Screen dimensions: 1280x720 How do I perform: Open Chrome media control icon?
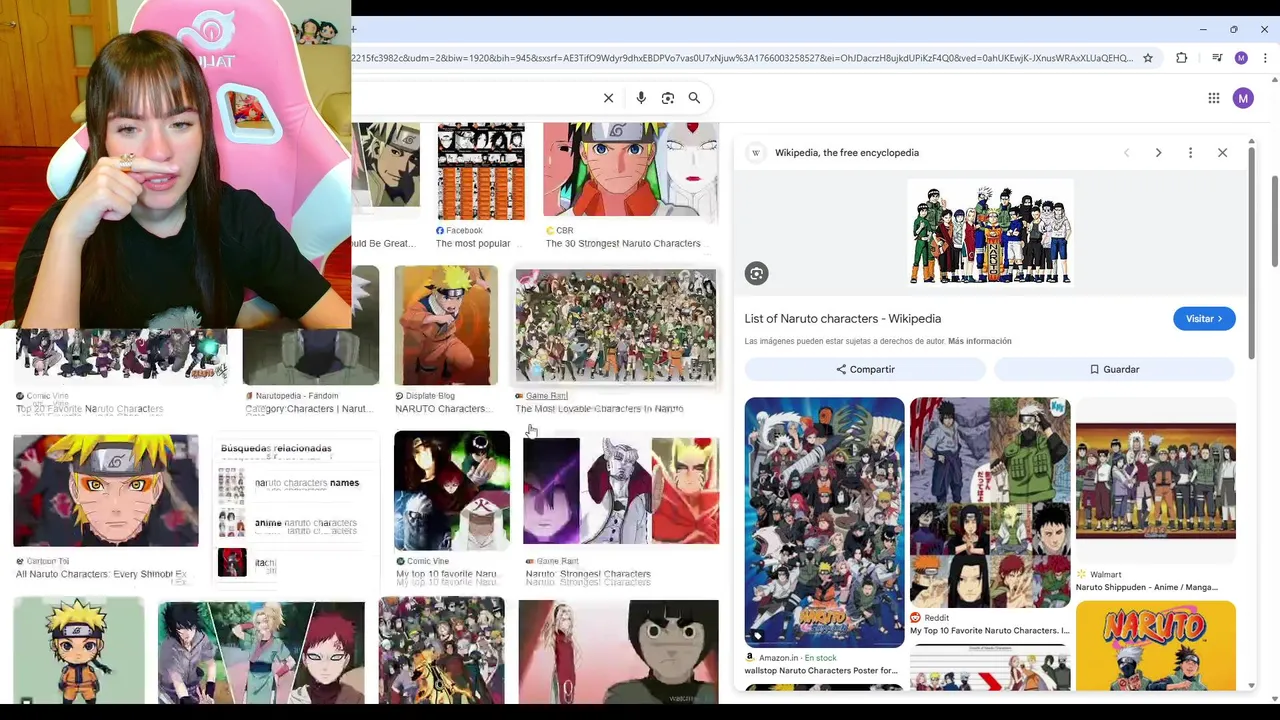(x=1217, y=58)
